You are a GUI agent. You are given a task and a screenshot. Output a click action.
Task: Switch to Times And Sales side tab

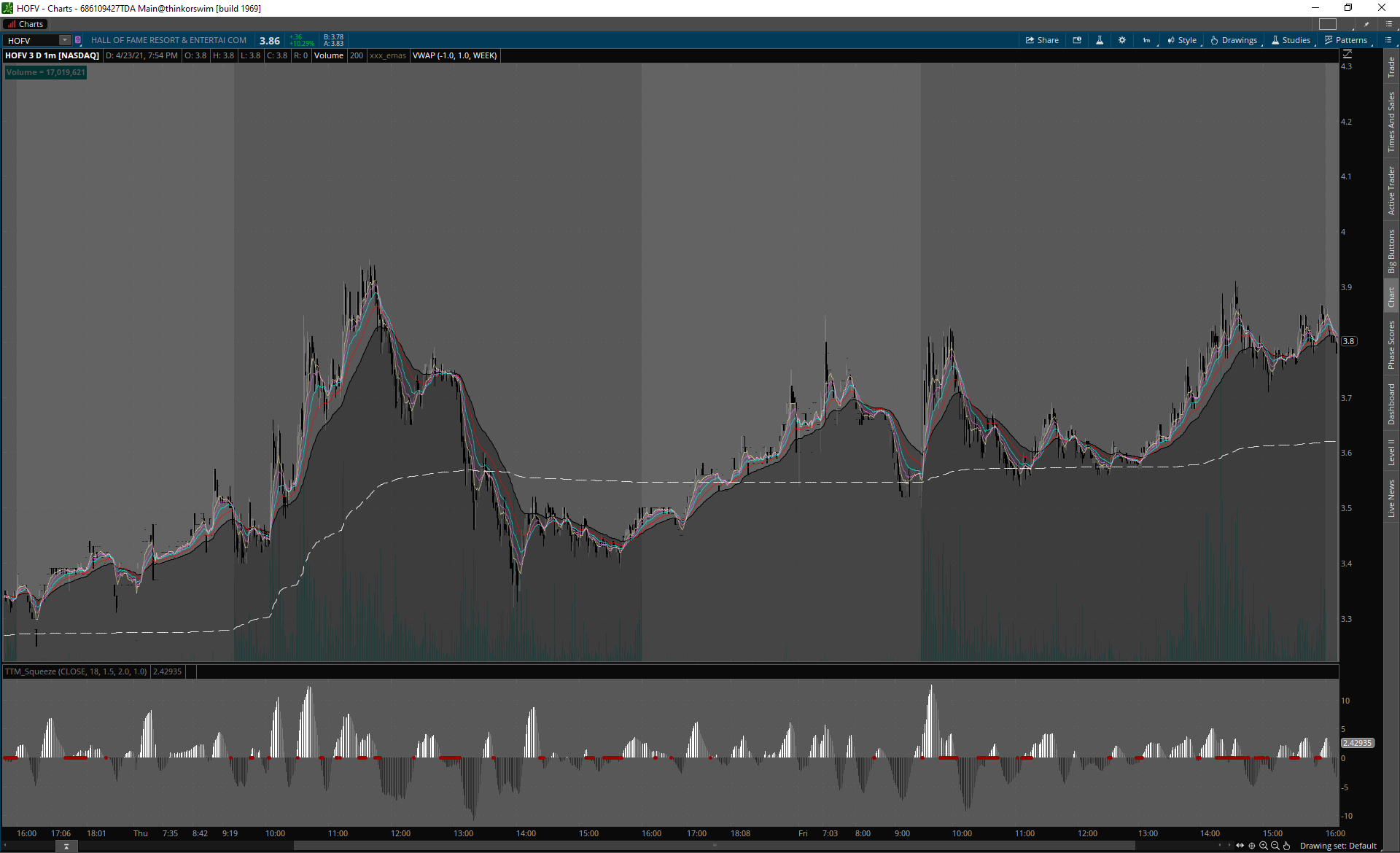click(1391, 122)
